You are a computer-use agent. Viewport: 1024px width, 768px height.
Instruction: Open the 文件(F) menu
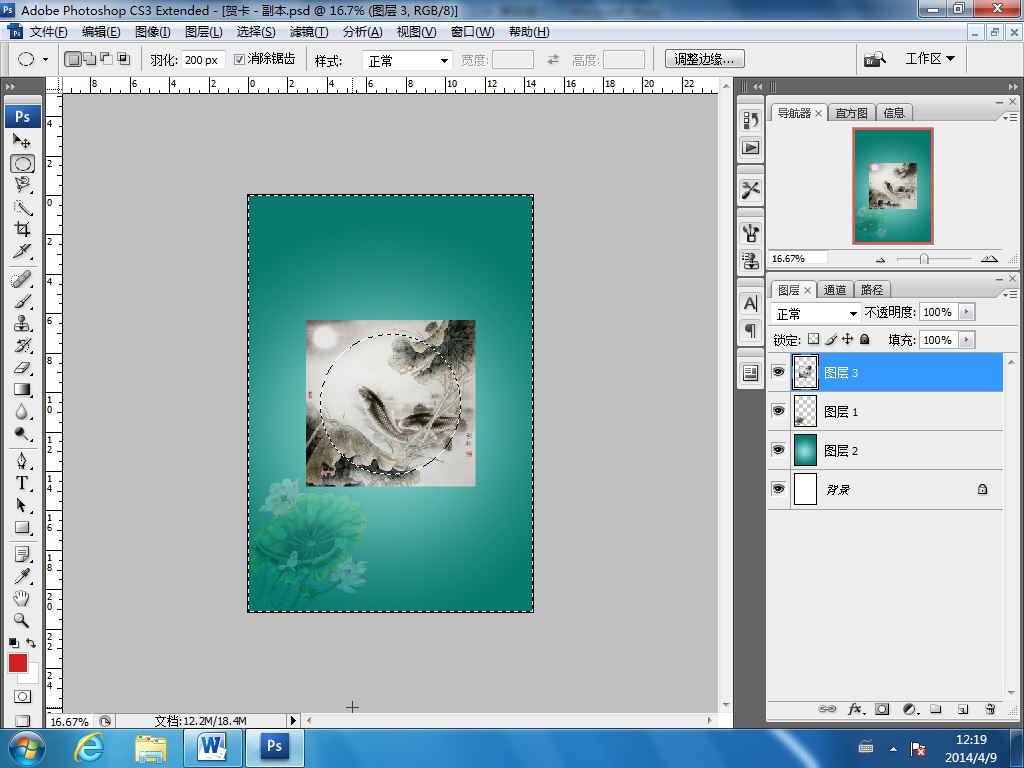coord(48,32)
